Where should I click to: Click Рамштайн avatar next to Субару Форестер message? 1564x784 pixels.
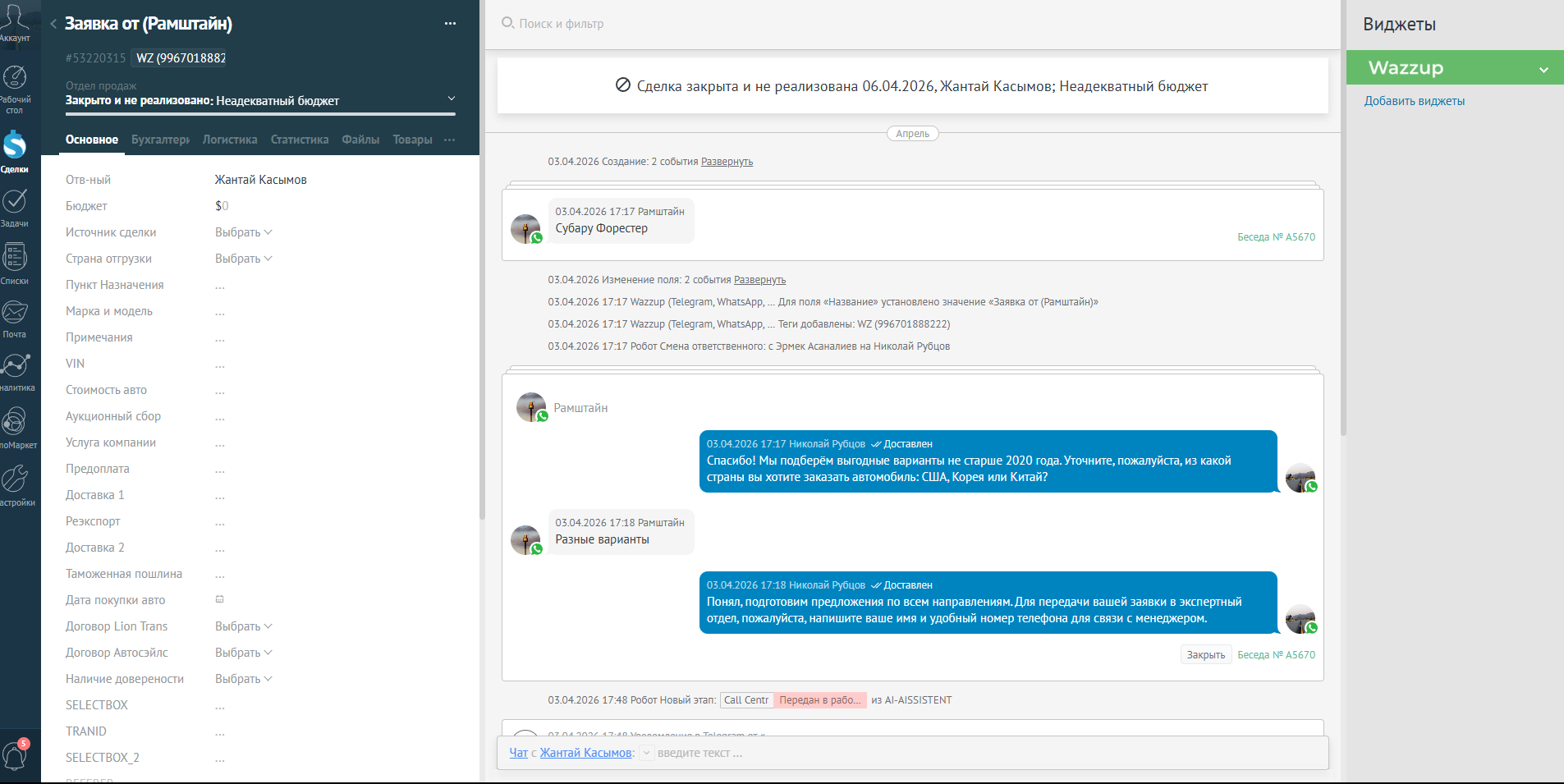(x=525, y=229)
